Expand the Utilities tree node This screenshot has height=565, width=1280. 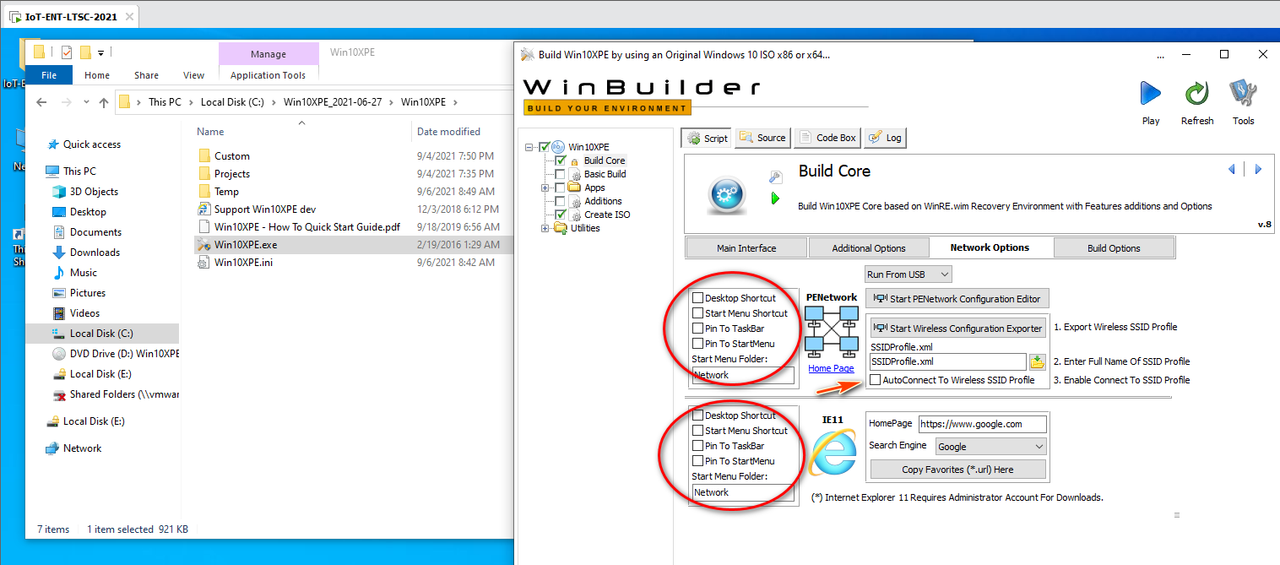pyautogui.click(x=545, y=228)
